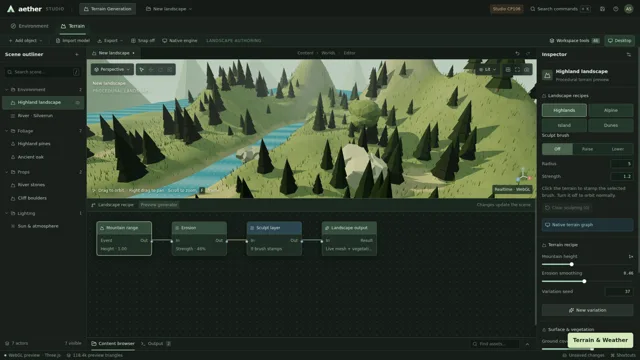The width and height of the screenshot is (640, 360).
Task: Select the New landscape document tab
Action: point(113,53)
